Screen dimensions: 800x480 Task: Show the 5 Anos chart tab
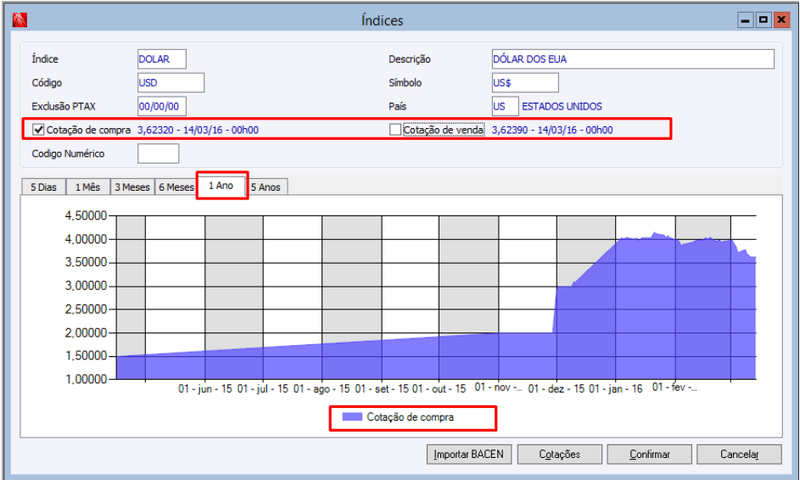pyautogui.click(x=266, y=187)
